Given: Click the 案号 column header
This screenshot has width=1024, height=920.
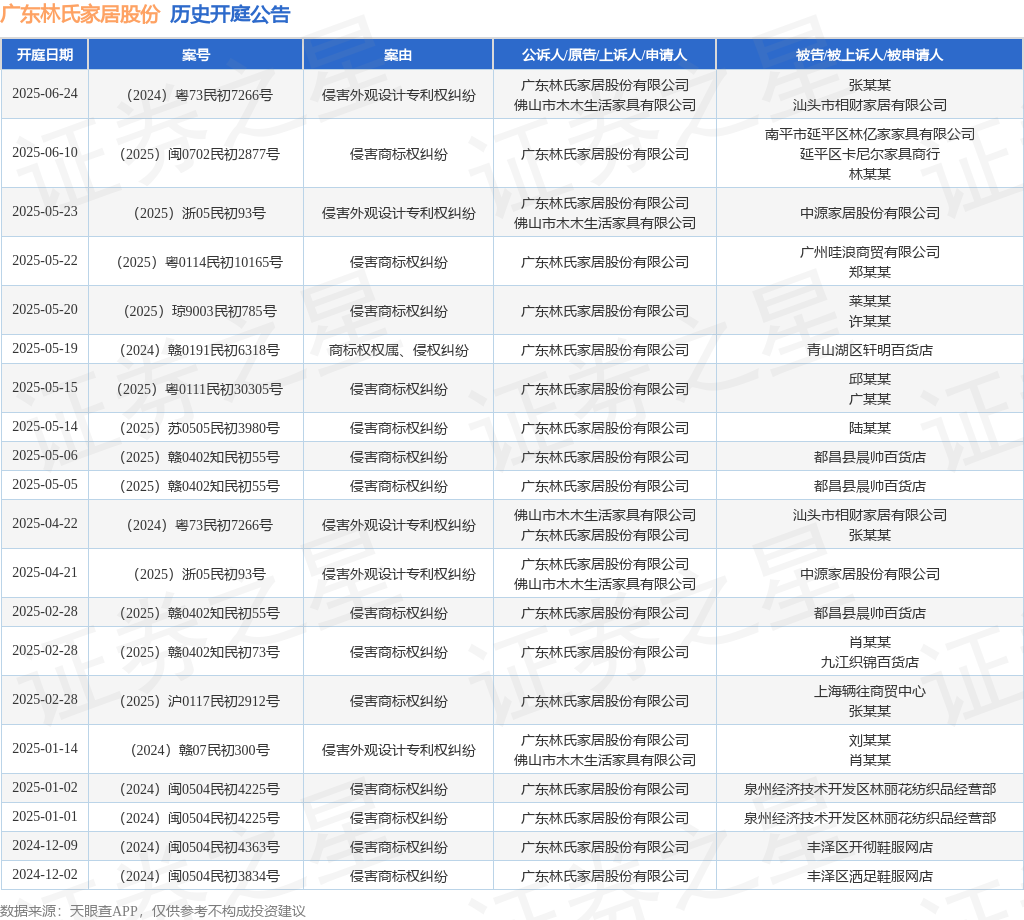Looking at the screenshot, I should tap(195, 55).
